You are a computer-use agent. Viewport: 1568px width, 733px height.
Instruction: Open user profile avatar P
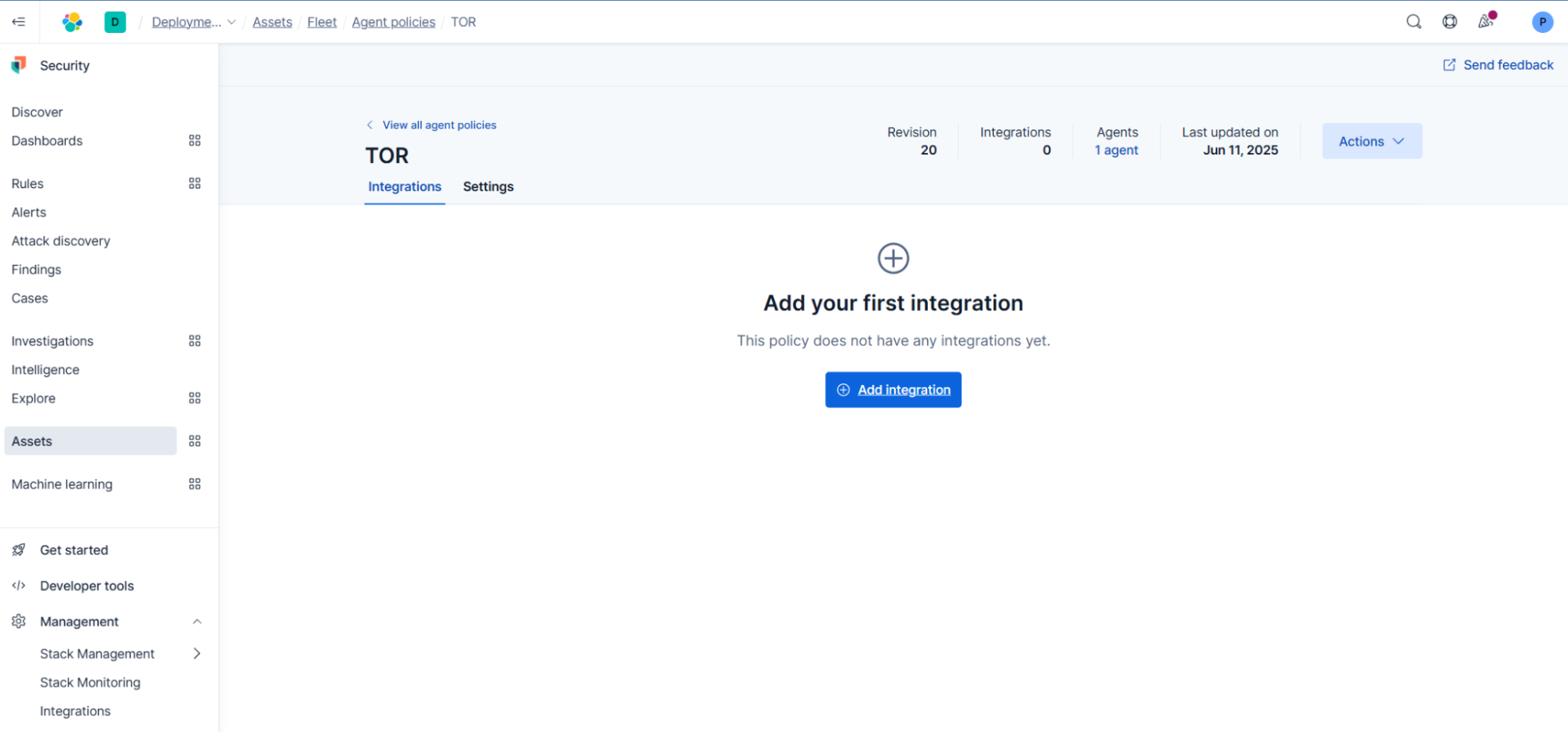(x=1542, y=22)
